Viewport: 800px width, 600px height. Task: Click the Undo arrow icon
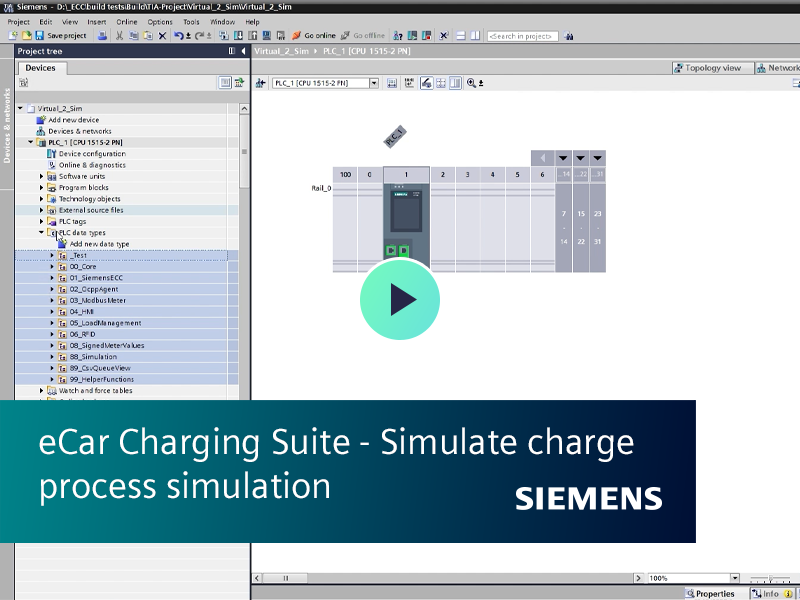pyautogui.click(x=179, y=36)
